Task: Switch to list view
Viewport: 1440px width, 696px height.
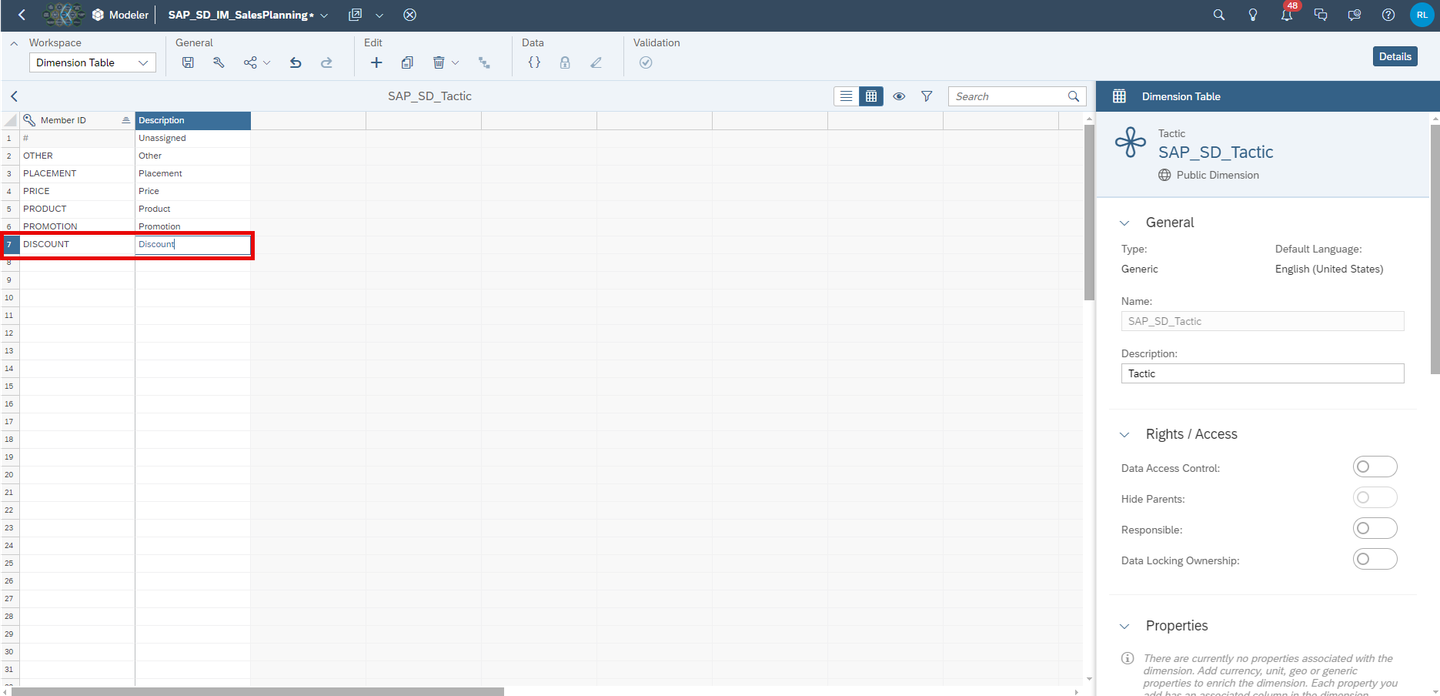Action: (x=846, y=96)
